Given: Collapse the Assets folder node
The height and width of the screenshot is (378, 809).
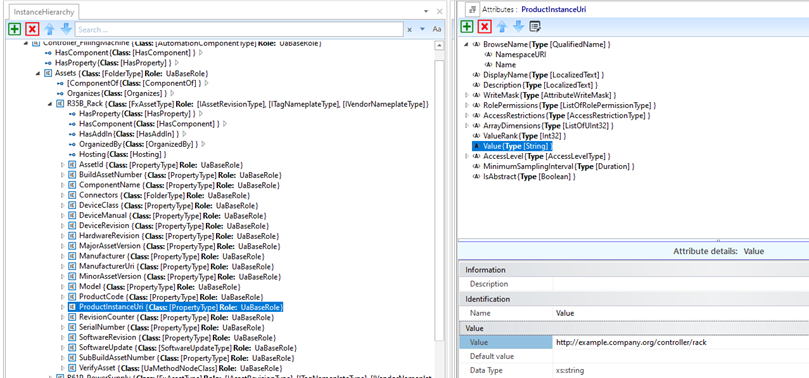Looking at the screenshot, I should tap(37, 73).
